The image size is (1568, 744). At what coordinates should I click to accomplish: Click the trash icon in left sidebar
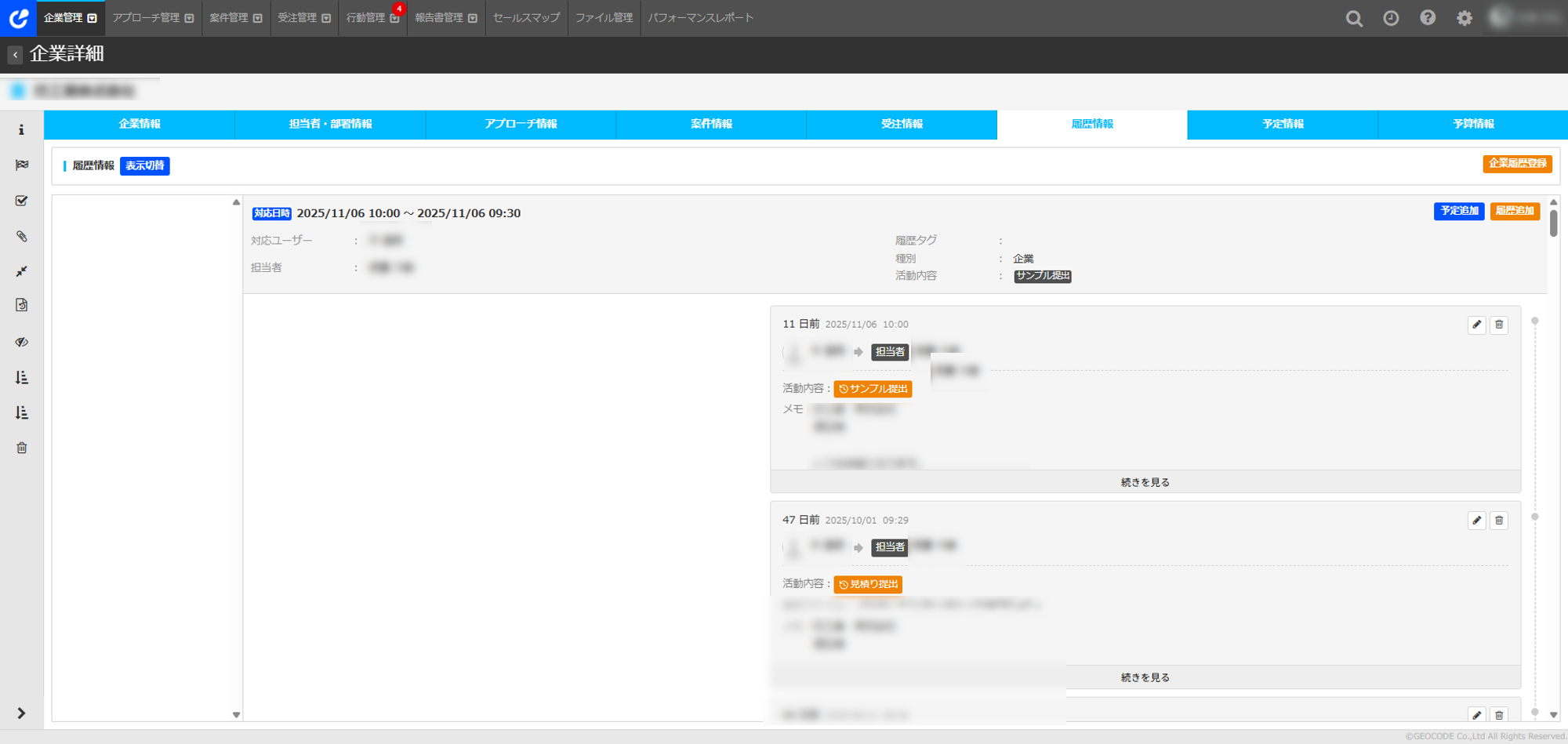coord(22,448)
